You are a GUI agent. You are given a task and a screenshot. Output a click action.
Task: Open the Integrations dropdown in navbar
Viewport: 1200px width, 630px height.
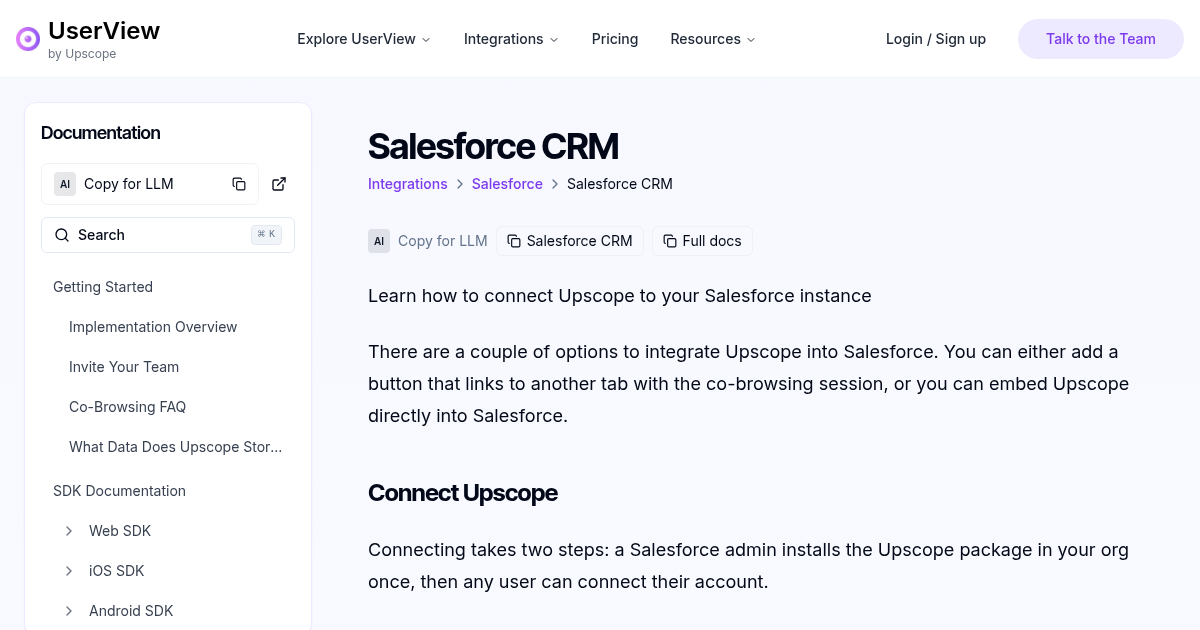(x=511, y=39)
